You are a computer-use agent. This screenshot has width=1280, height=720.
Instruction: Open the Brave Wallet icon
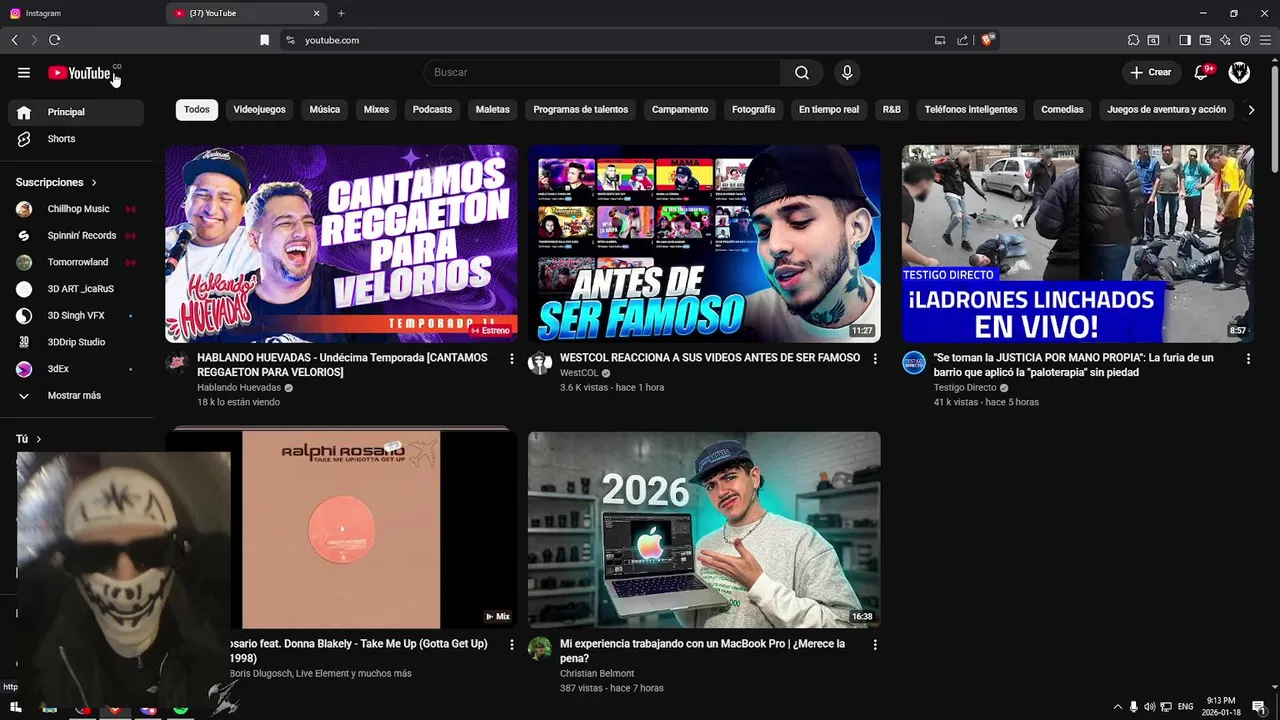coord(1205,40)
